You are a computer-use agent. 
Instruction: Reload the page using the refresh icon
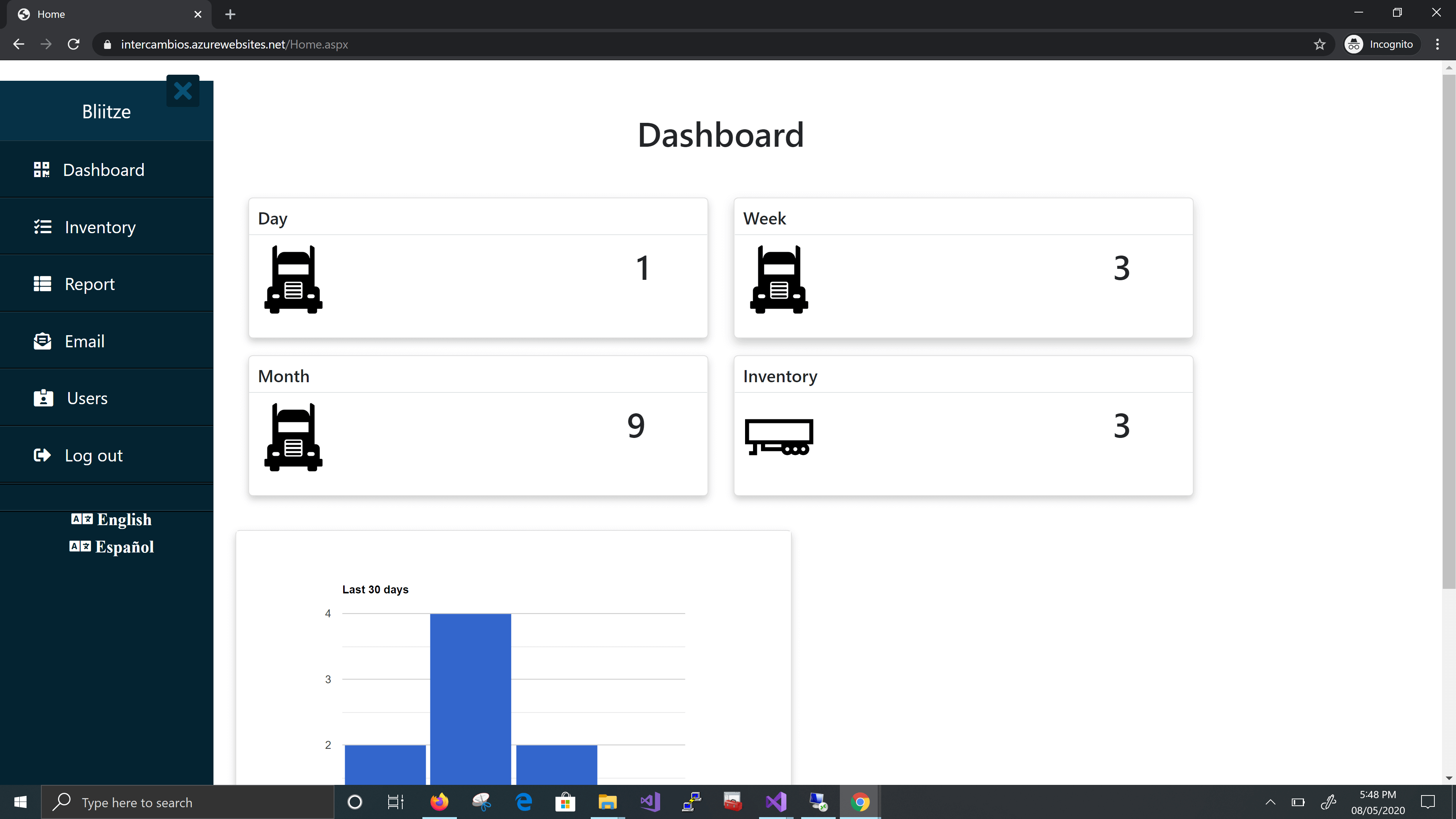coord(74,45)
